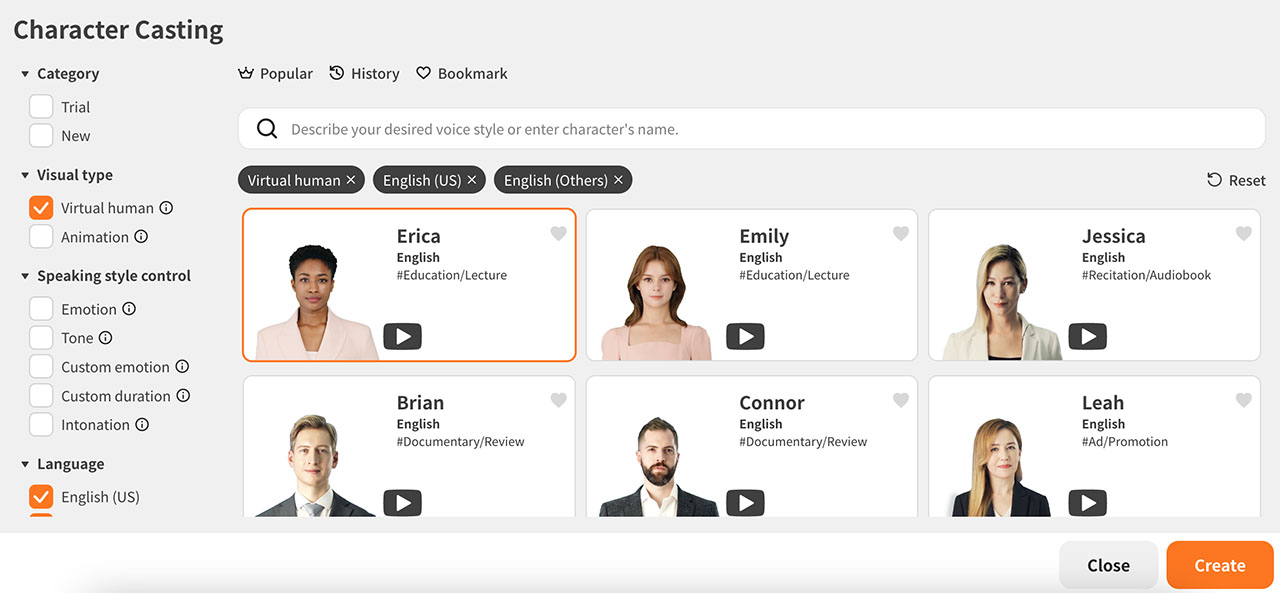The image size is (1280, 593).
Task: Open the History tab
Action: [364, 74]
